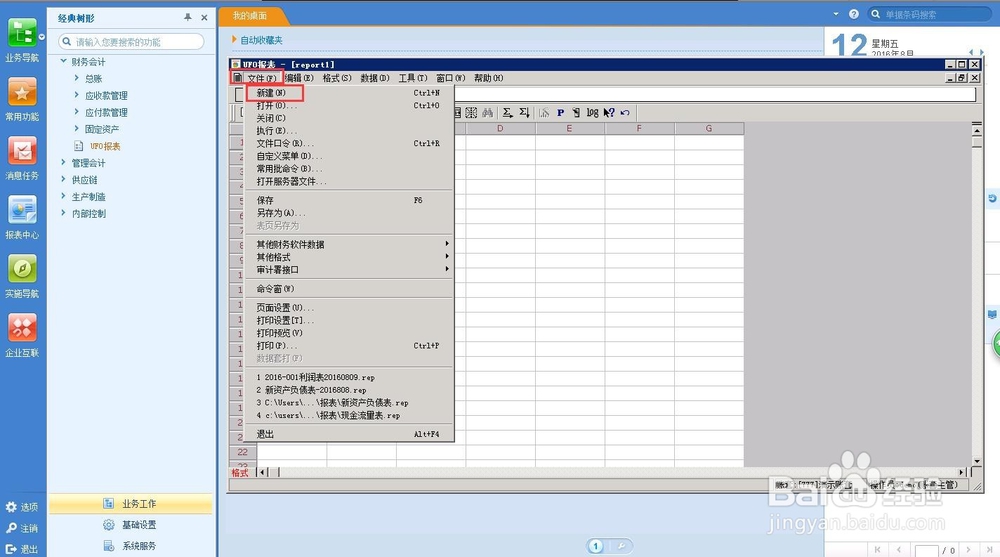
Task: Choose 打印预览 in the file menu
Action: click(x=349, y=333)
